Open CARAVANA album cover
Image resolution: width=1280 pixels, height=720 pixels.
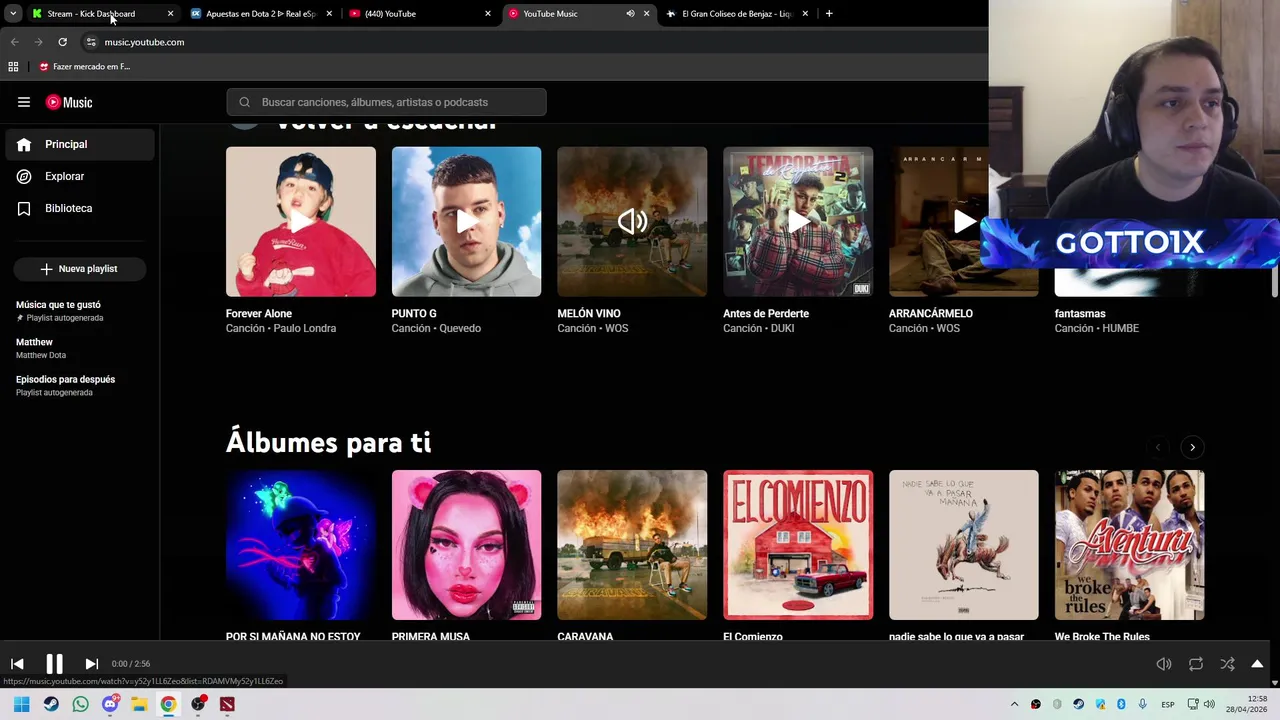[x=632, y=545]
